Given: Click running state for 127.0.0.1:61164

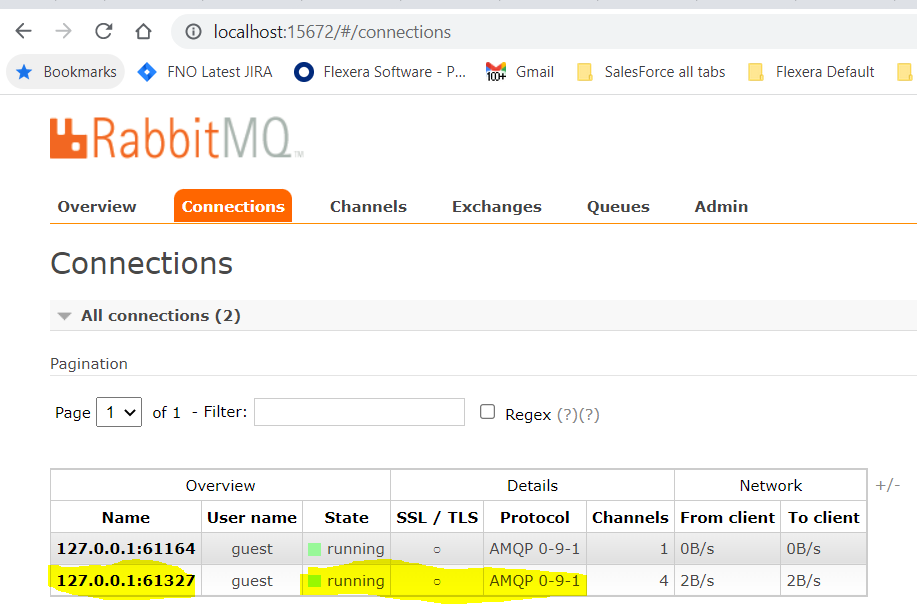Looking at the screenshot, I should [346, 549].
